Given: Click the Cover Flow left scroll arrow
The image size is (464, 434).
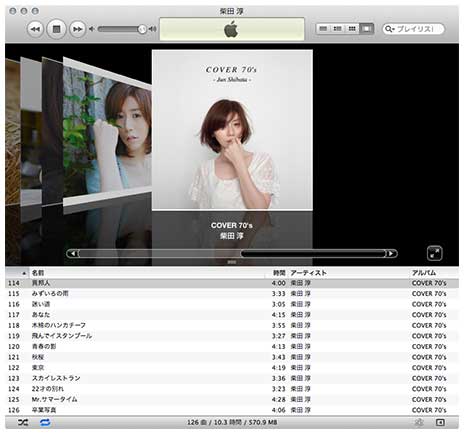Looking at the screenshot, I should point(73,254).
